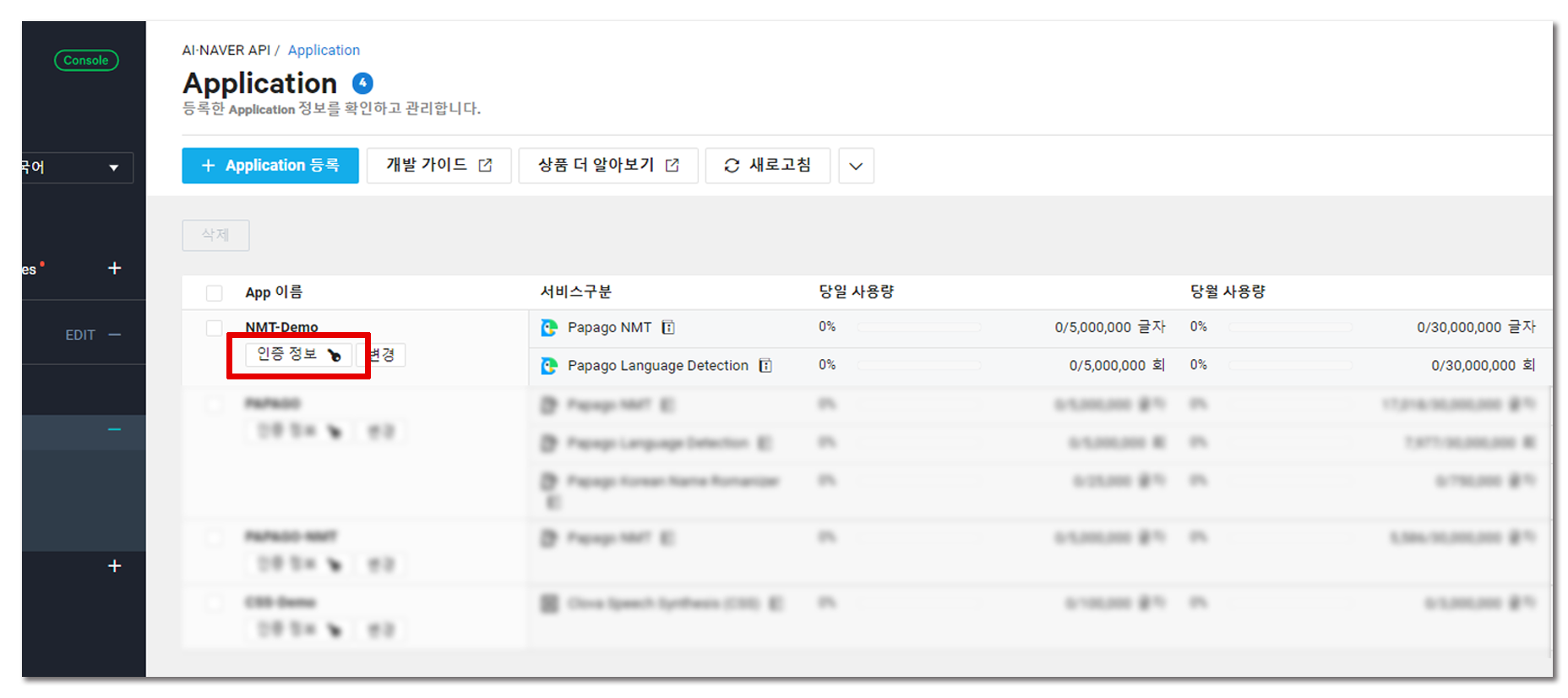Click the 새로고침 refresh button
The width and height of the screenshot is (1568, 698).
pos(768,166)
